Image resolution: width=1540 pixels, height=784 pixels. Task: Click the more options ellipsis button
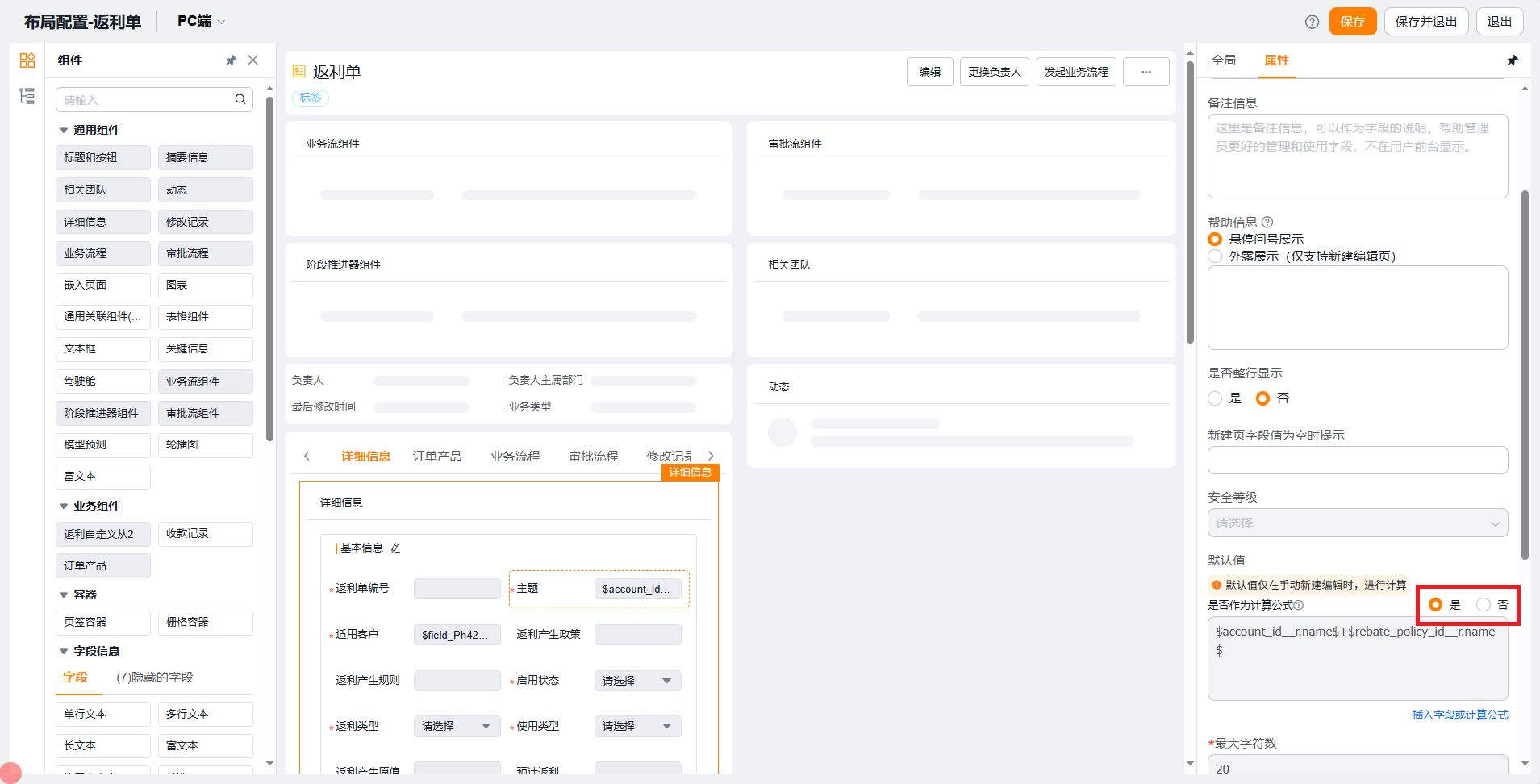pos(1146,72)
